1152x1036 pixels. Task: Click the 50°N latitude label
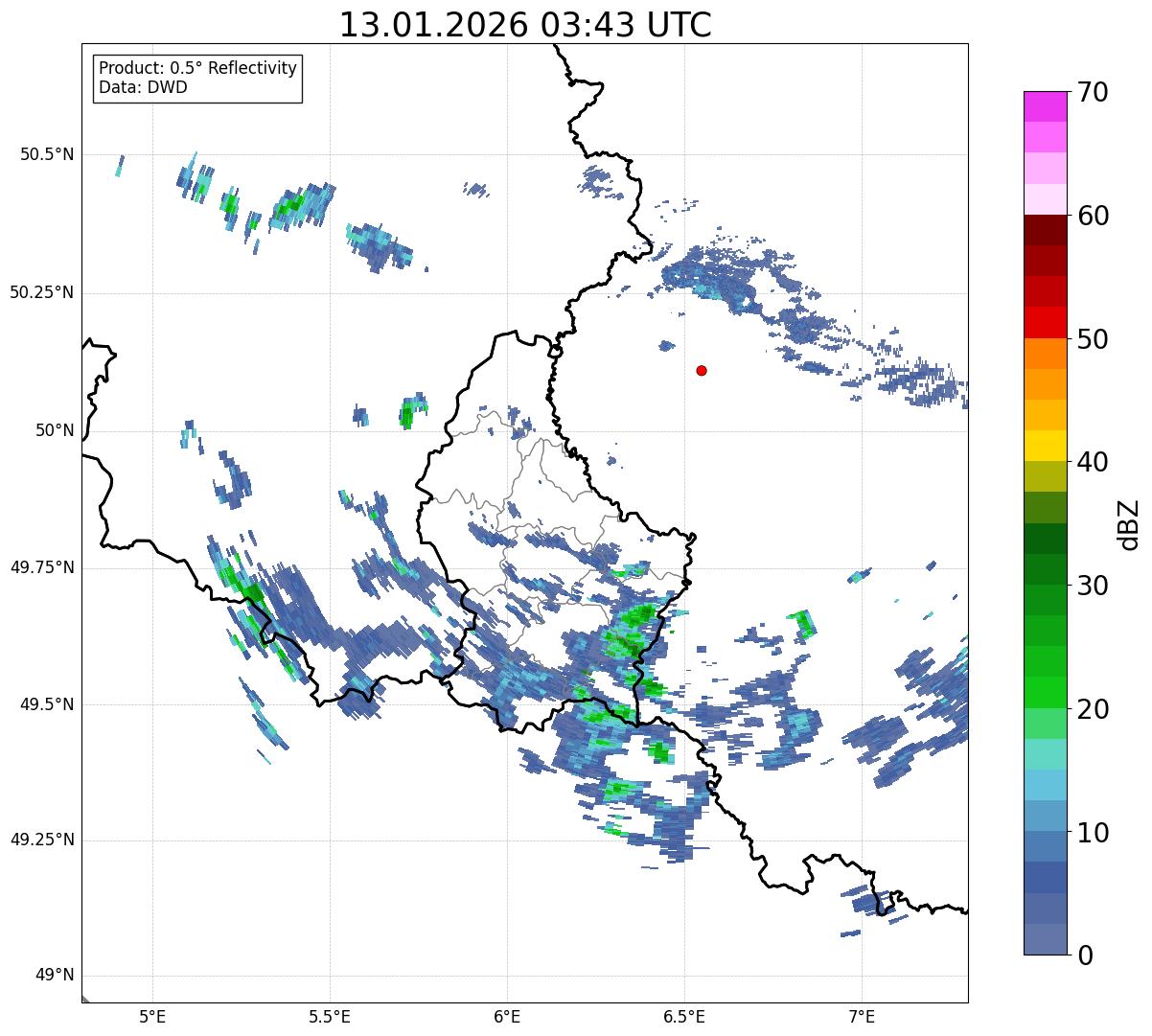point(55,430)
